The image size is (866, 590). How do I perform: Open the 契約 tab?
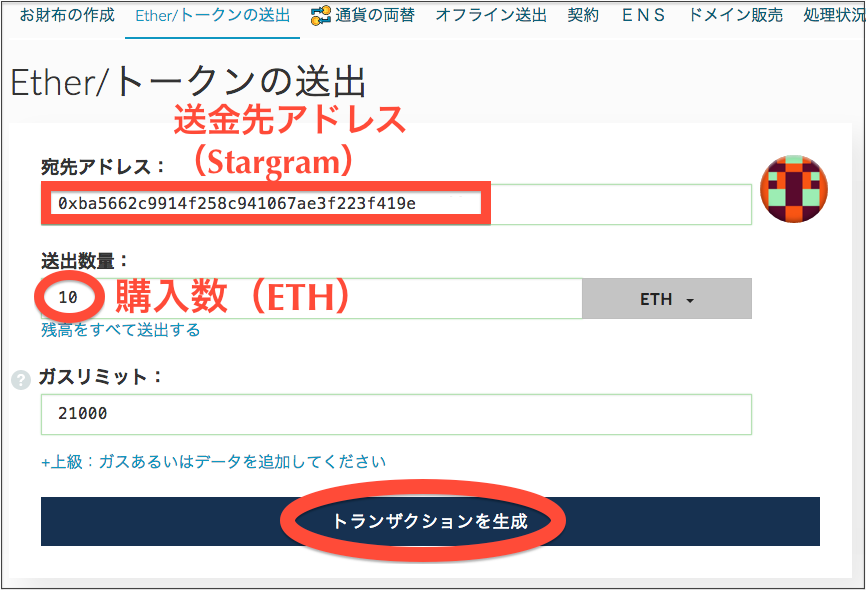(x=583, y=15)
